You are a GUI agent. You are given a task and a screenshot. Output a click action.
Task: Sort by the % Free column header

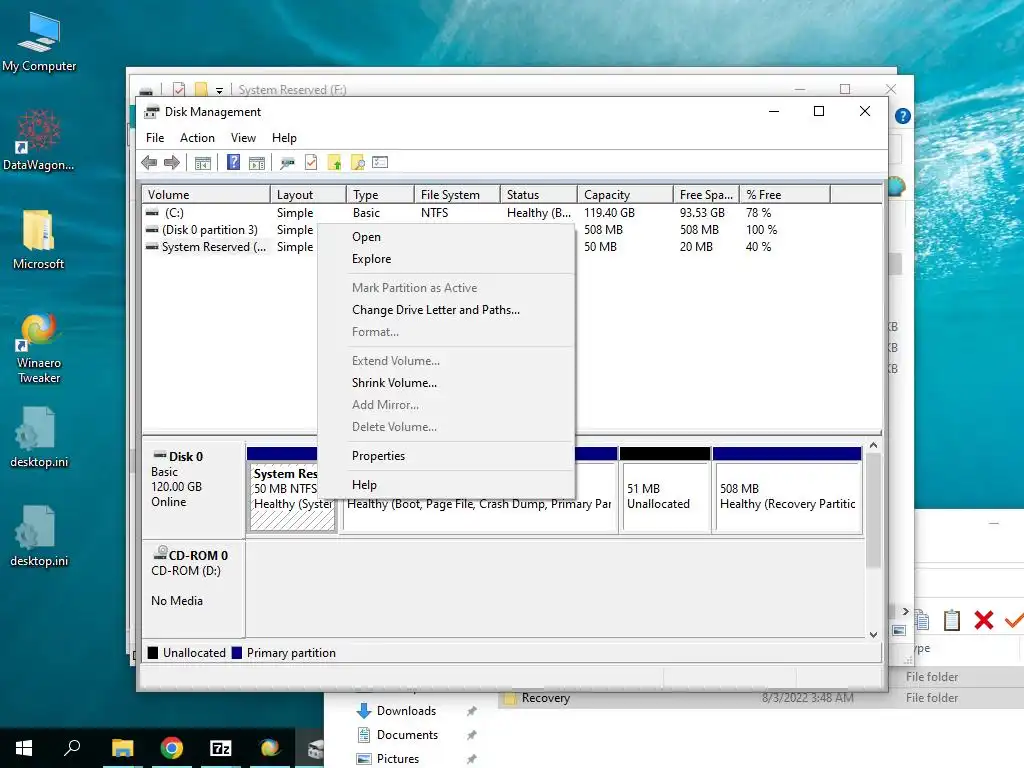tap(785, 195)
